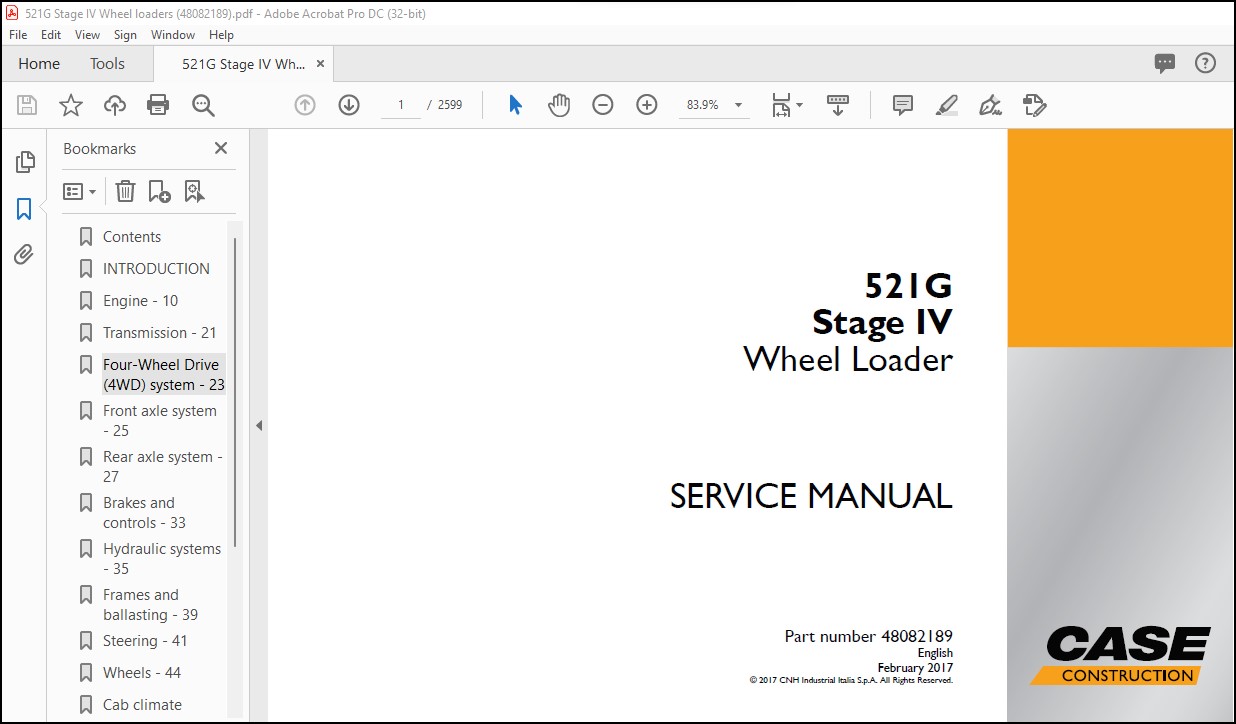Open the Steering - 41 bookmark
Screen dimensions: 1236x724
click(145, 641)
